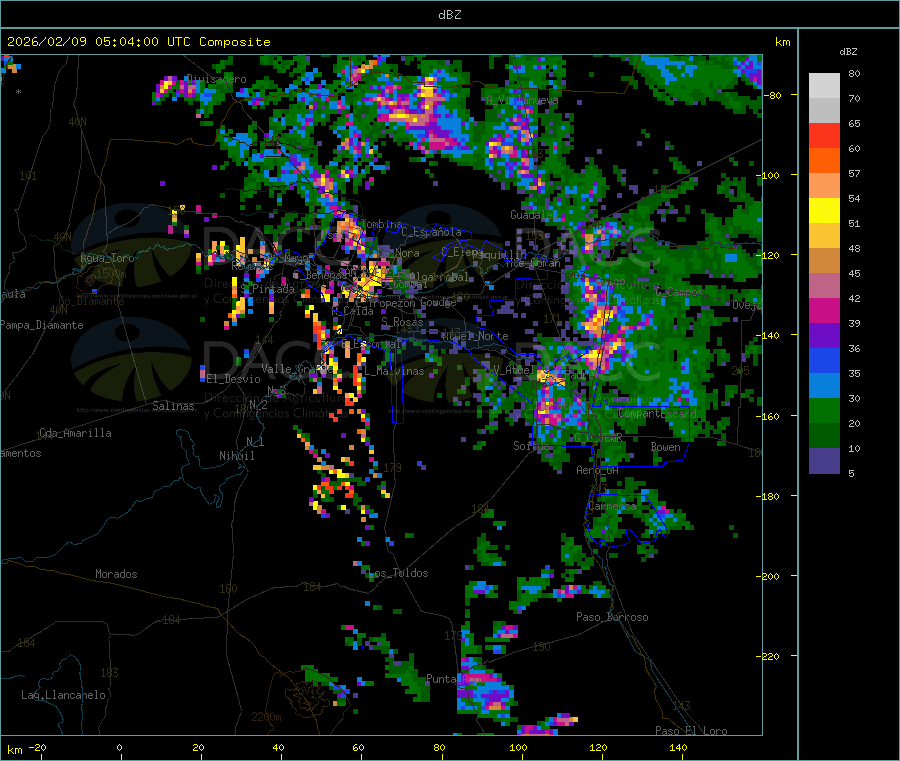Click the El_Desvio map label
Screen dimensions: 900x761
tap(234, 379)
